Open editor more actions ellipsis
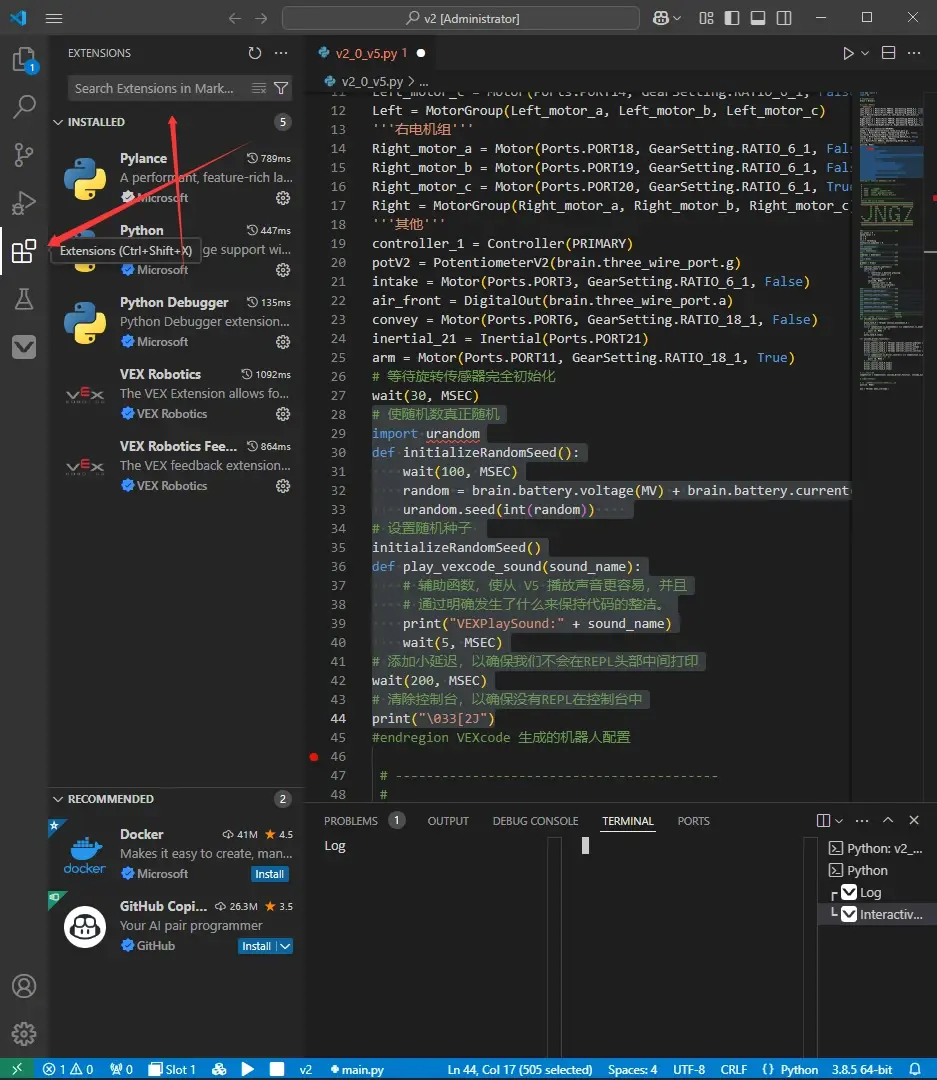 click(914, 53)
